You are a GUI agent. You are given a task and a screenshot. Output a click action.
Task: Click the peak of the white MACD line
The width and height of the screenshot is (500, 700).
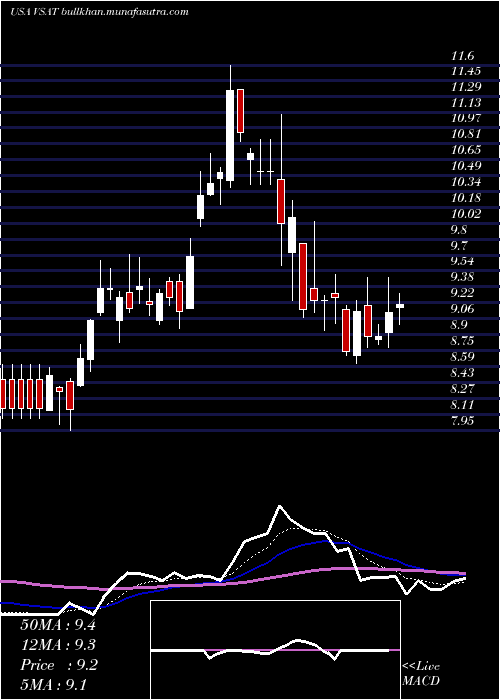point(279,506)
